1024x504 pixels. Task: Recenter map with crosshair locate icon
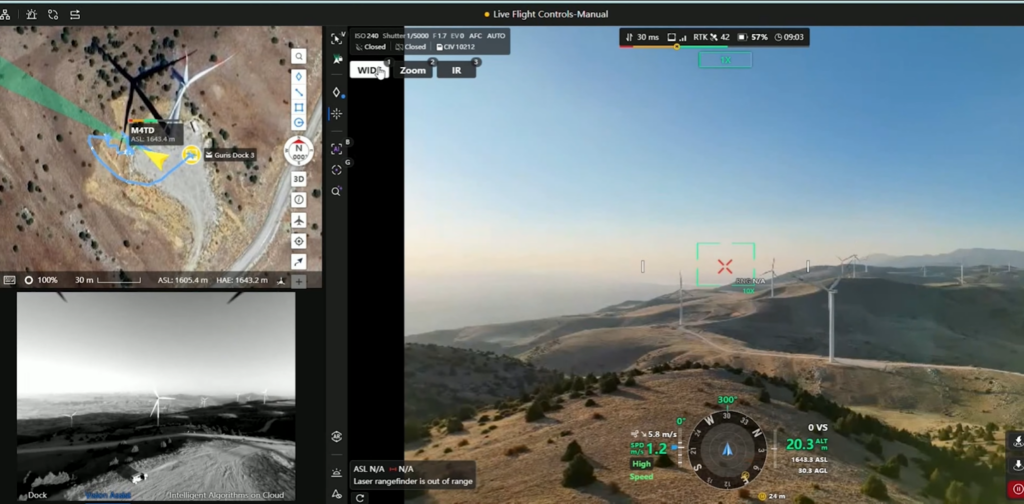(x=299, y=241)
